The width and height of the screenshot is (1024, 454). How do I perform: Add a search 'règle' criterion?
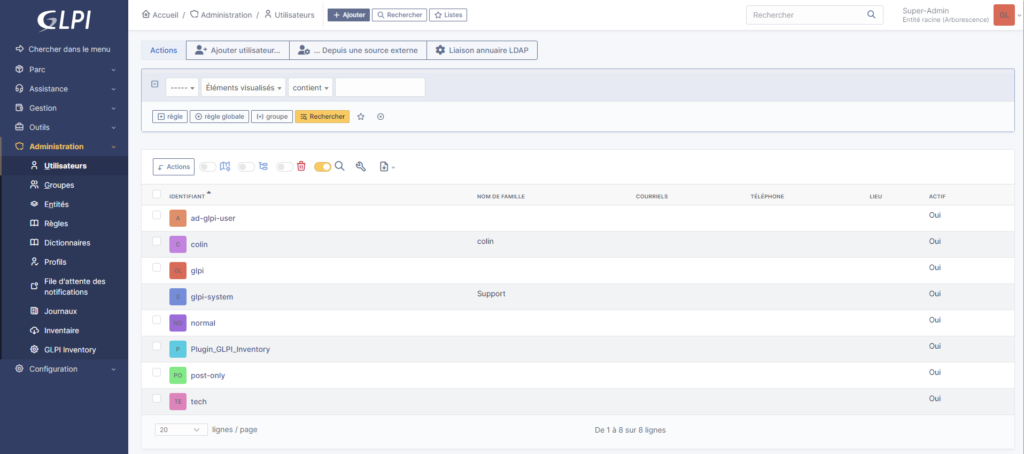(170, 116)
